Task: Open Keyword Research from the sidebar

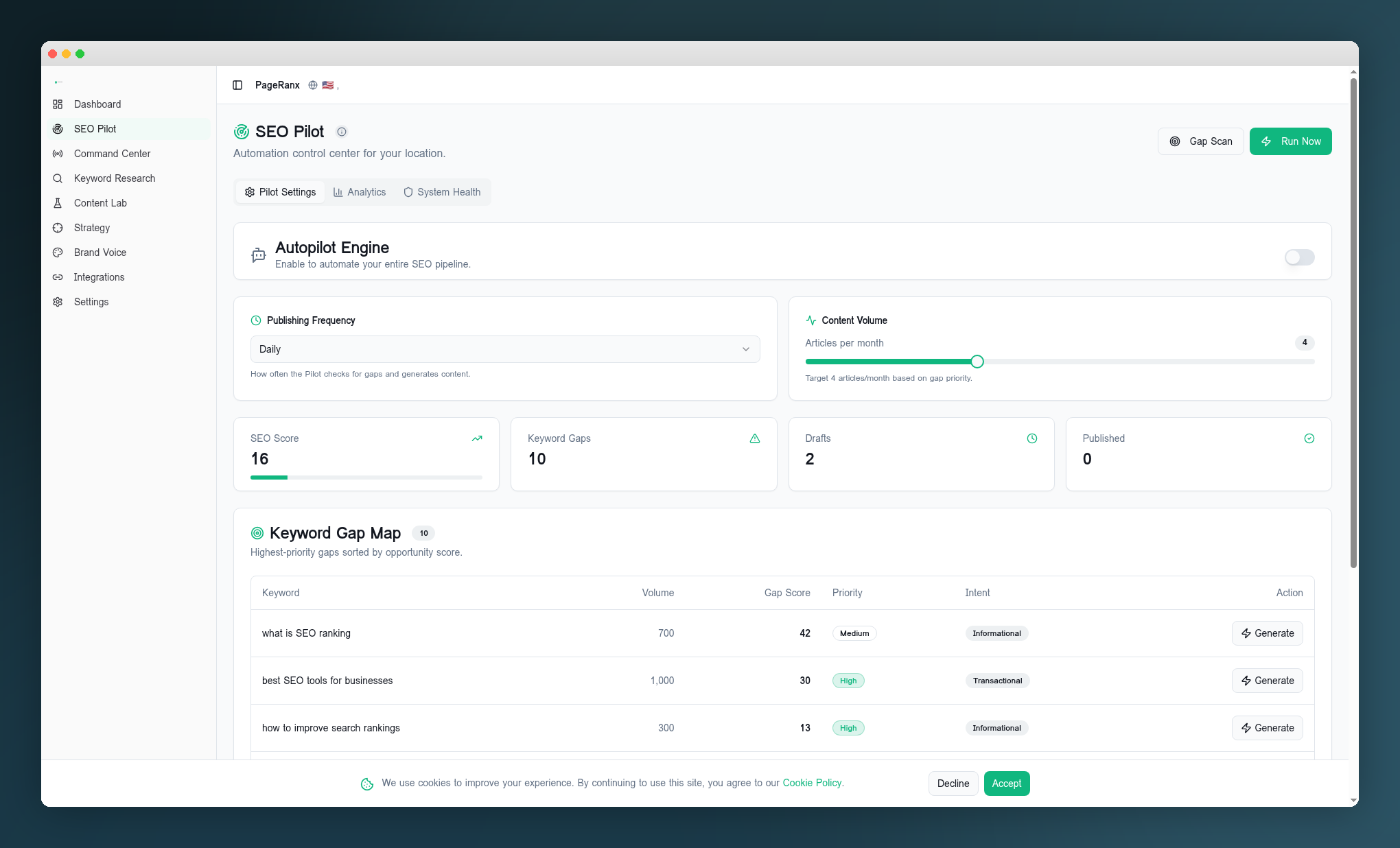Action: coord(114,178)
